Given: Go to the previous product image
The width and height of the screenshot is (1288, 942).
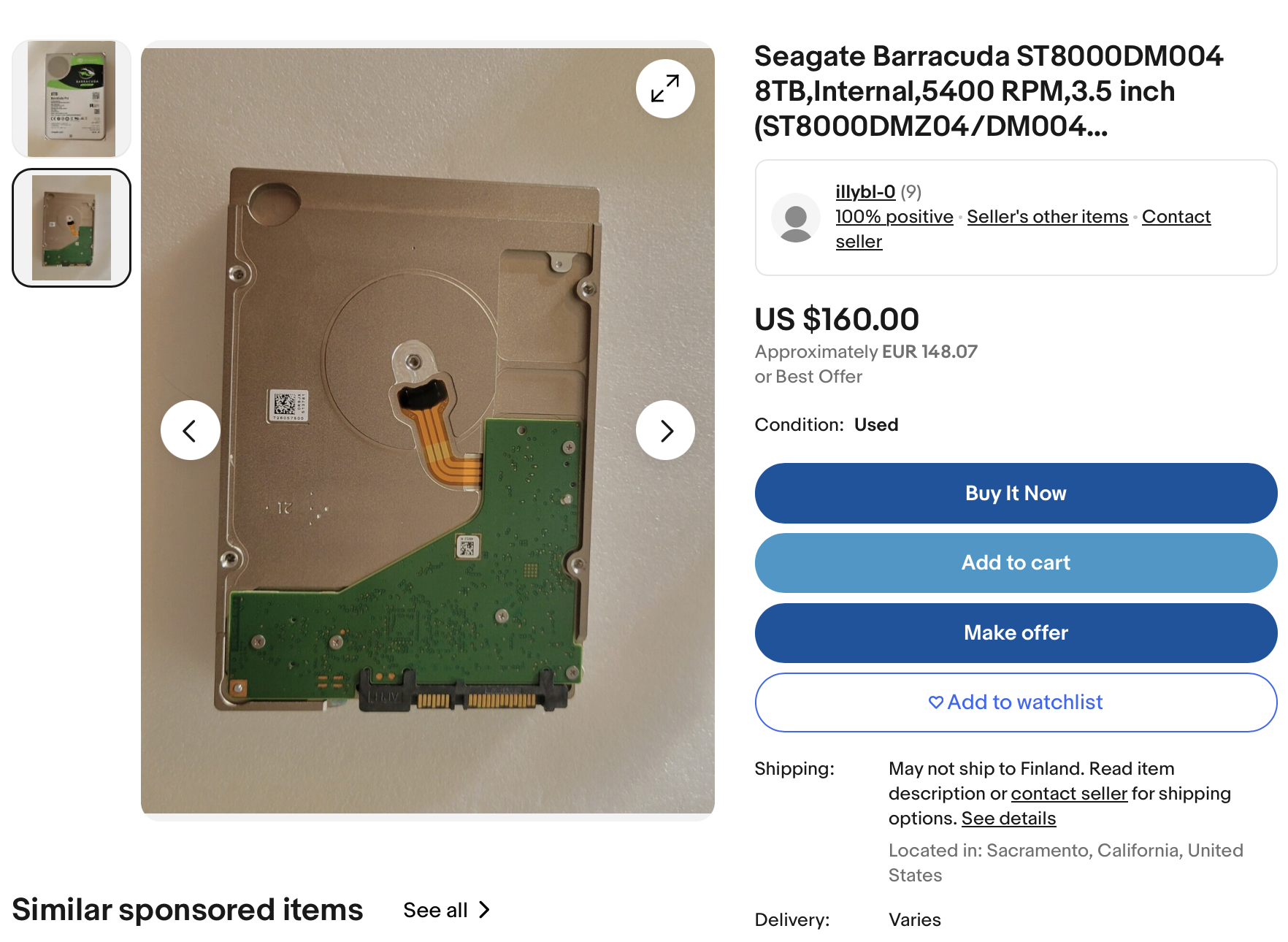Looking at the screenshot, I should pyautogui.click(x=190, y=431).
